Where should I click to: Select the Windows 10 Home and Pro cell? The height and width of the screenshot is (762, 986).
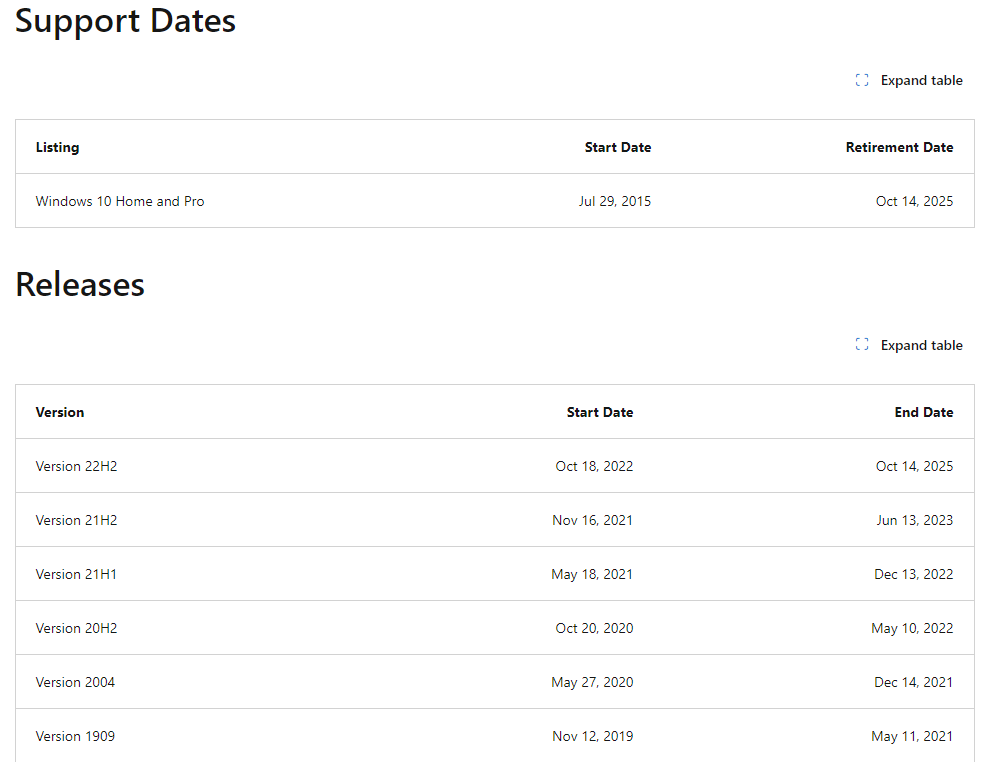(x=120, y=201)
